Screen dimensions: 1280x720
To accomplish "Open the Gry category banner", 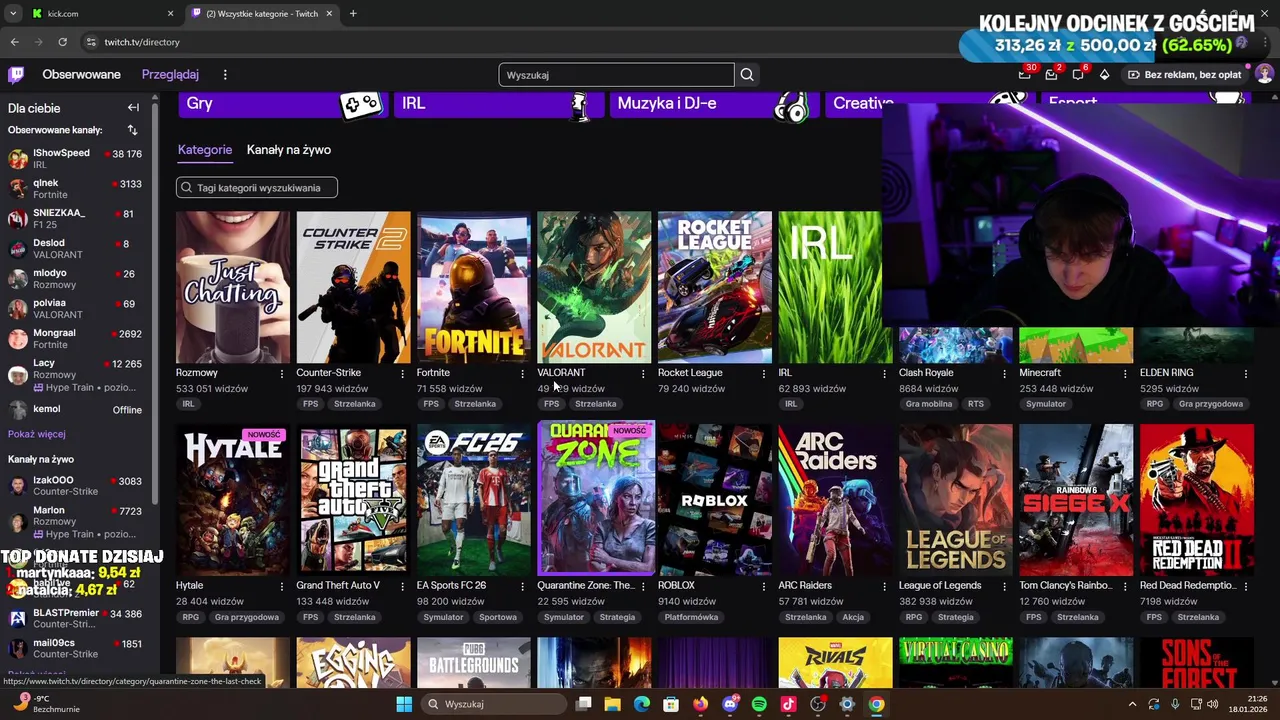I will (283, 104).
